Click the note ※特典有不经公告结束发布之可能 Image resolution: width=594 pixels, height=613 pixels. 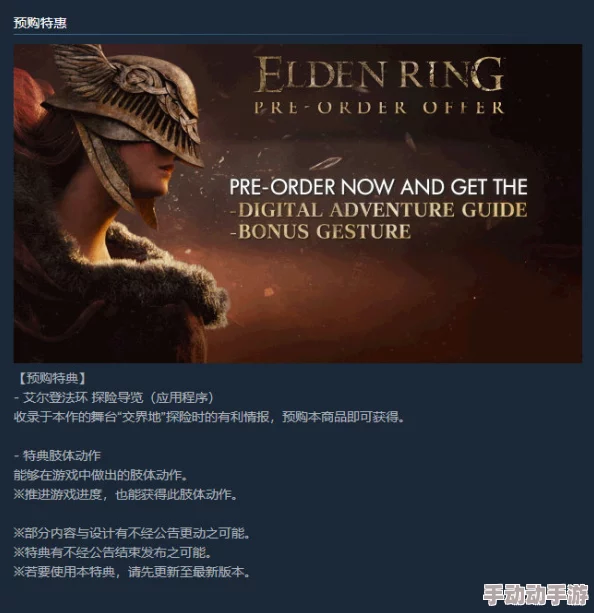pyautogui.click(x=113, y=552)
